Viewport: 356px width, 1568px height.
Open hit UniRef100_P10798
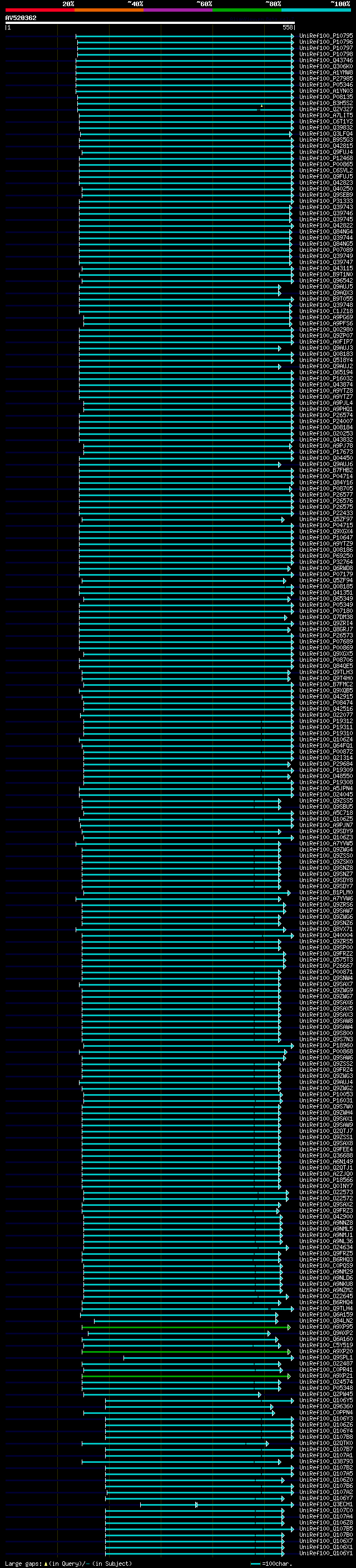click(x=326, y=54)
